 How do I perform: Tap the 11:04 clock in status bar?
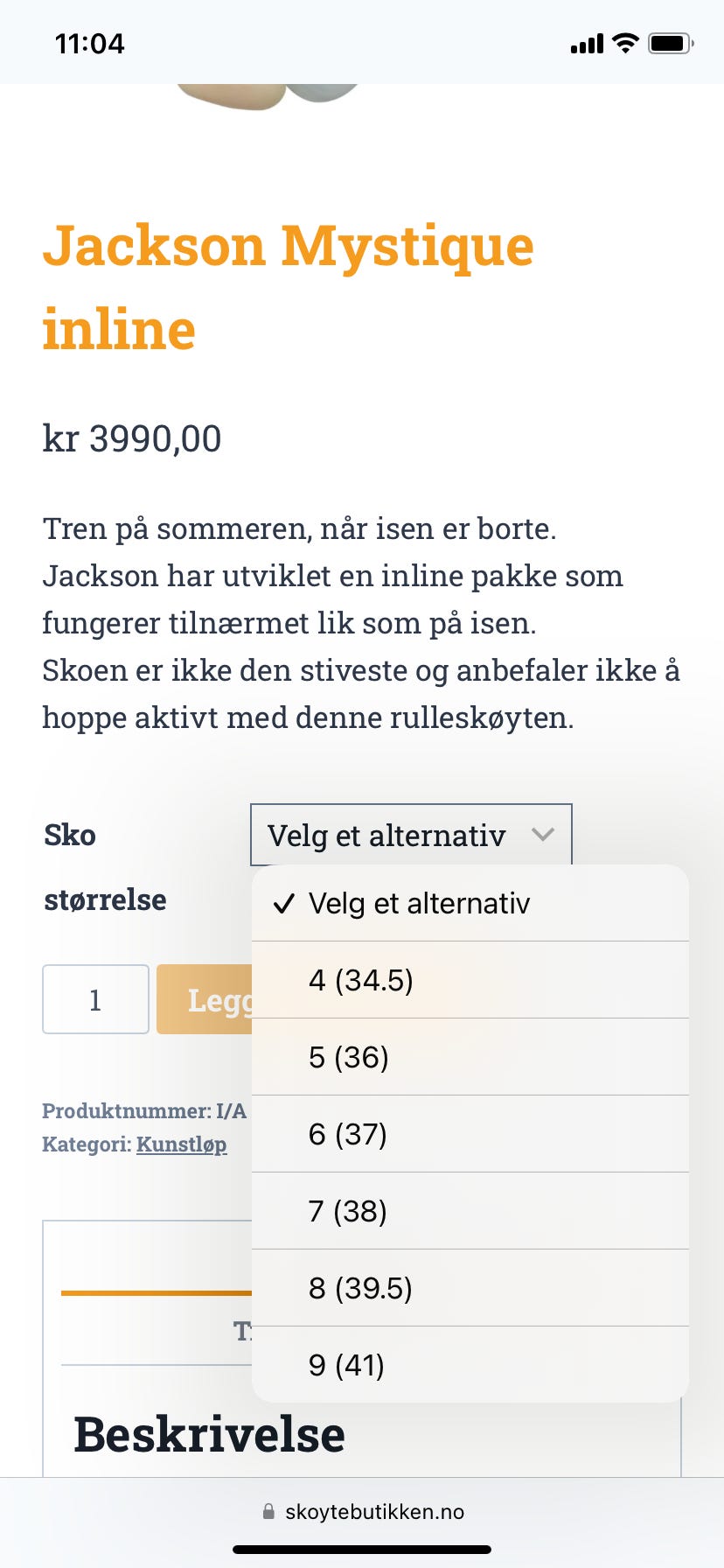(89, 44)
